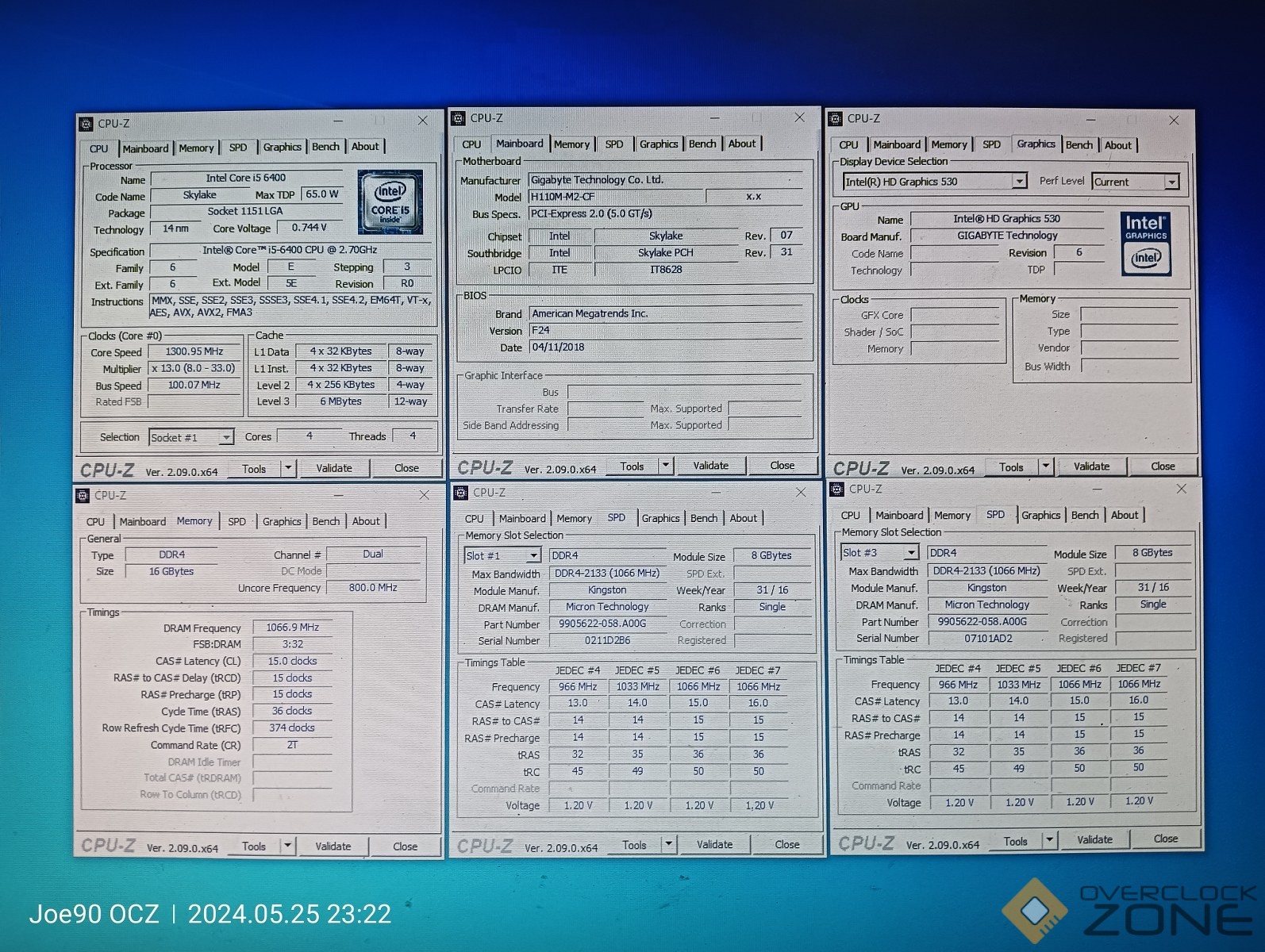
Task: Click the Tools button in the Slot #1 SPD window
Action: click(634, 845)
